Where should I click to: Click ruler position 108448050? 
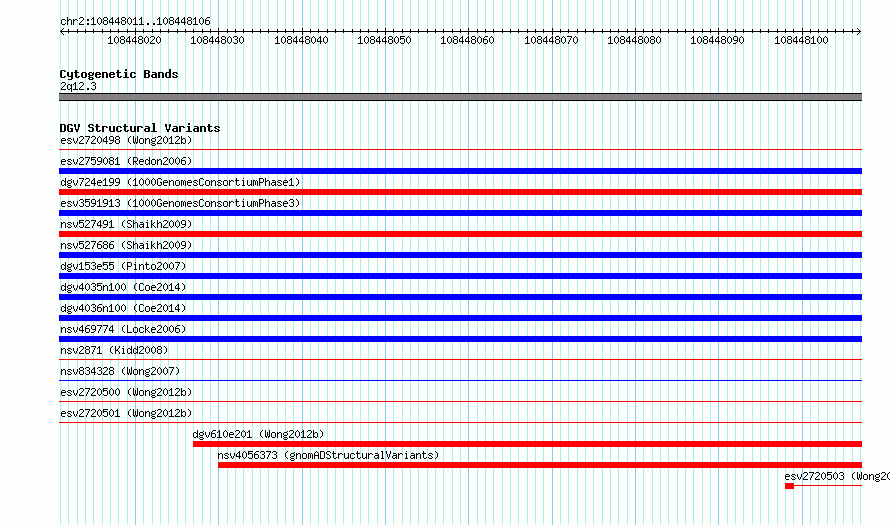point(384,40)
